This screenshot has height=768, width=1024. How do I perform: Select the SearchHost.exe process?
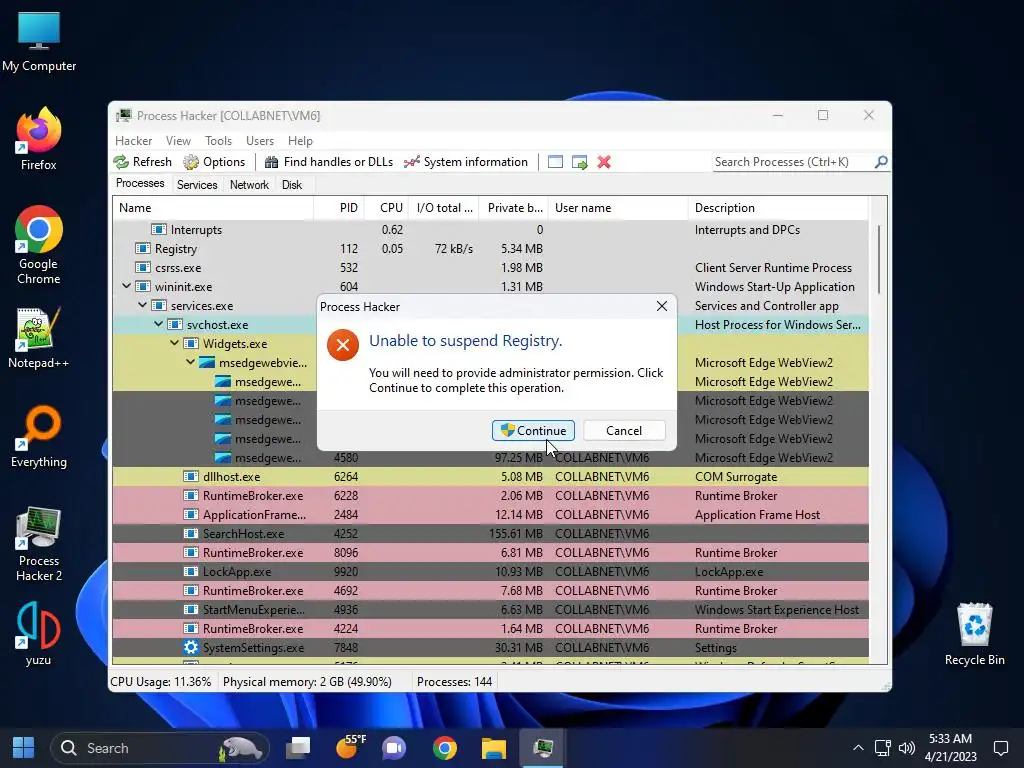[x=490, y=534]
